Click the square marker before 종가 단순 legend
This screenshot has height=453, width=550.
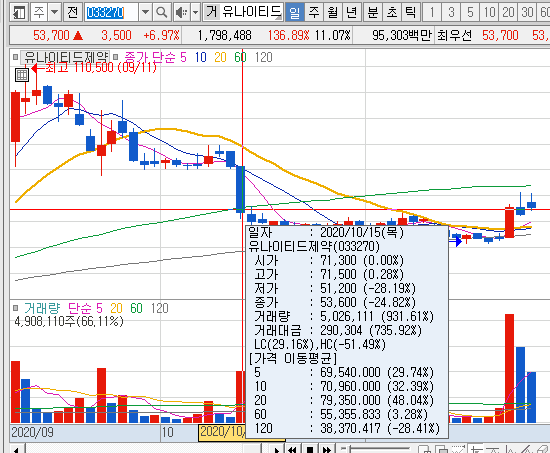[115, 57]
